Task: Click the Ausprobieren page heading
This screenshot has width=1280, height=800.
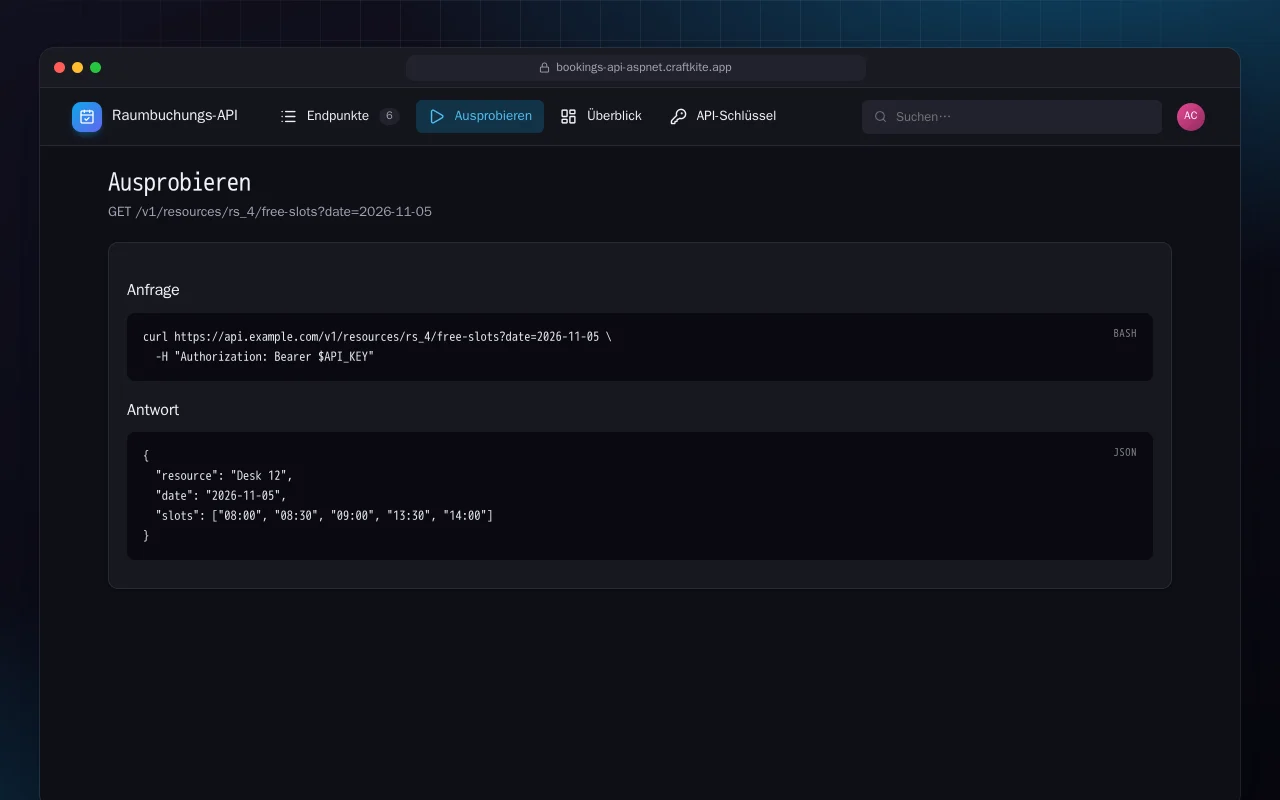Action: 179,183
